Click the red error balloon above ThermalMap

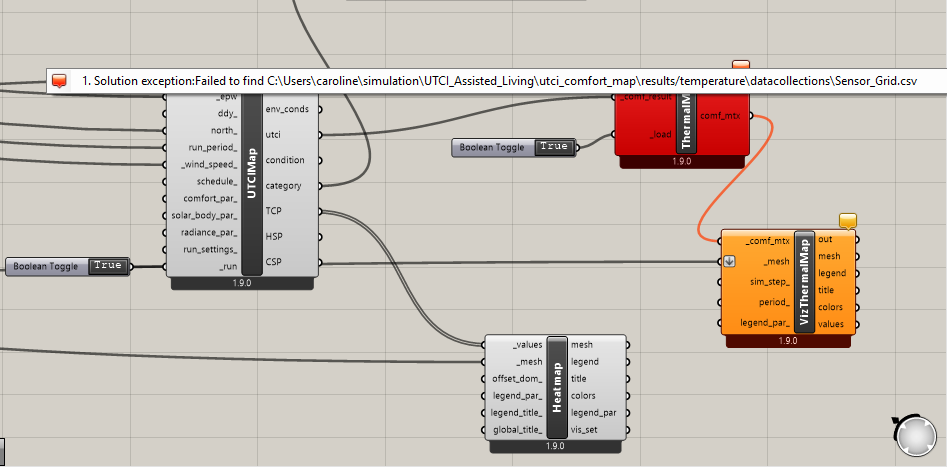(741, 66)
